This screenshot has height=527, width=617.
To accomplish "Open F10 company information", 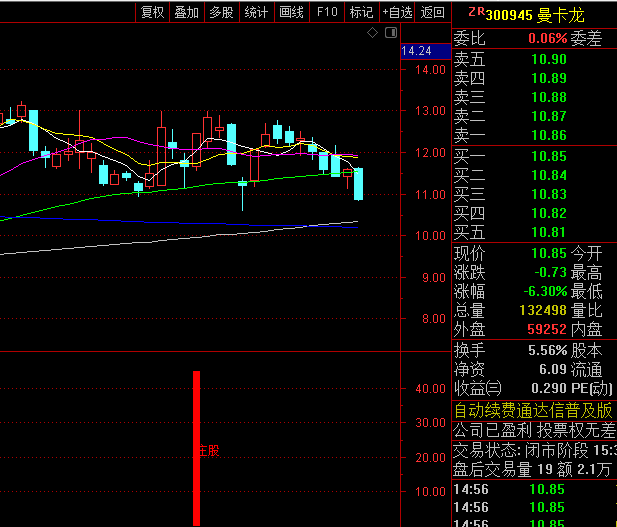I will click(327, 12).
